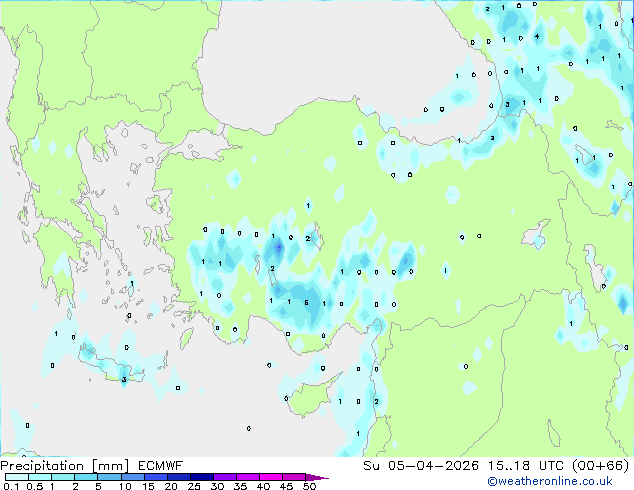Image resolution: width=634 pixels, height=490 pixels.
Task: Click the 'Precipitation' title text
Action: 42,466
